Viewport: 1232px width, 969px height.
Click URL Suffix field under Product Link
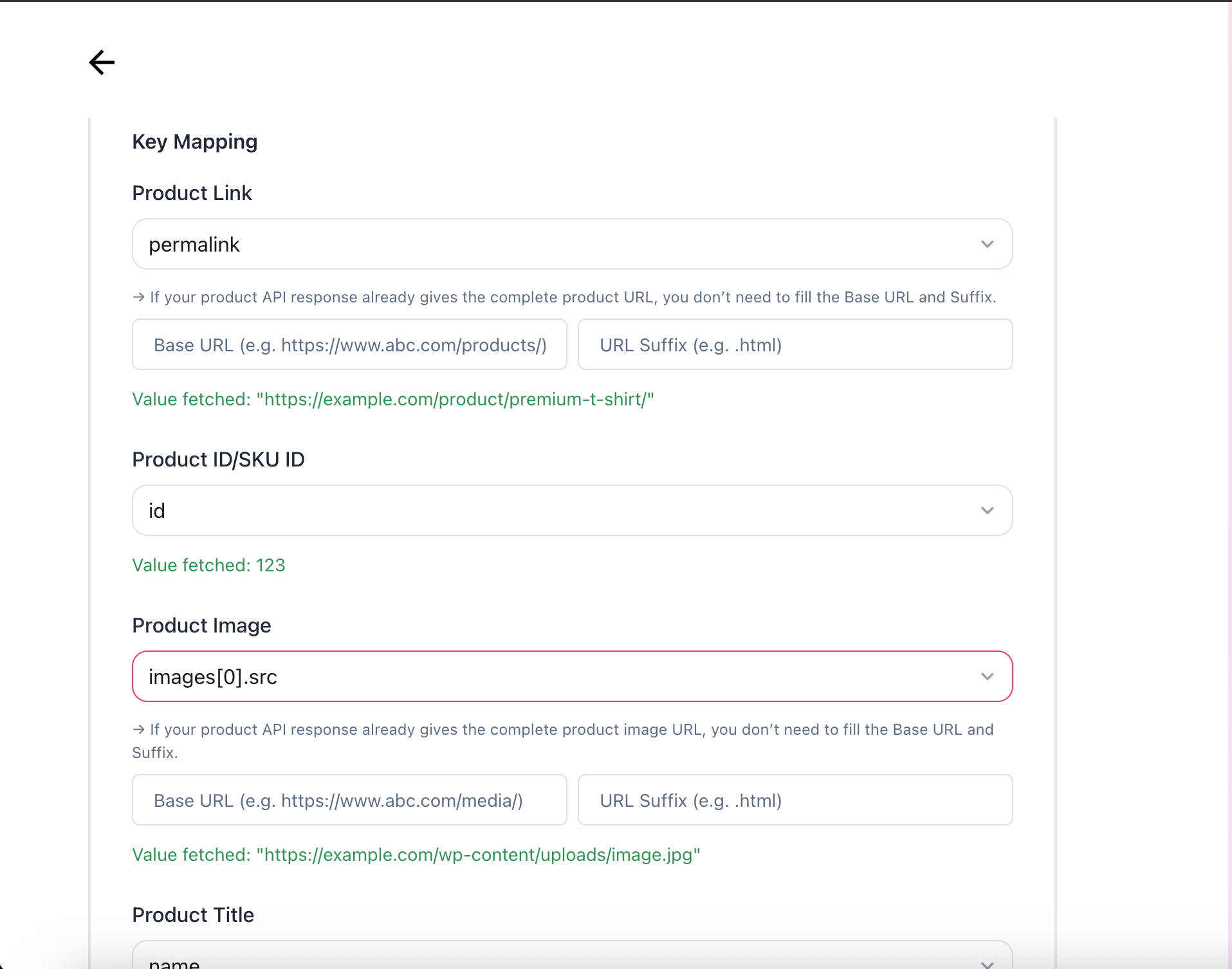[795, 345]
